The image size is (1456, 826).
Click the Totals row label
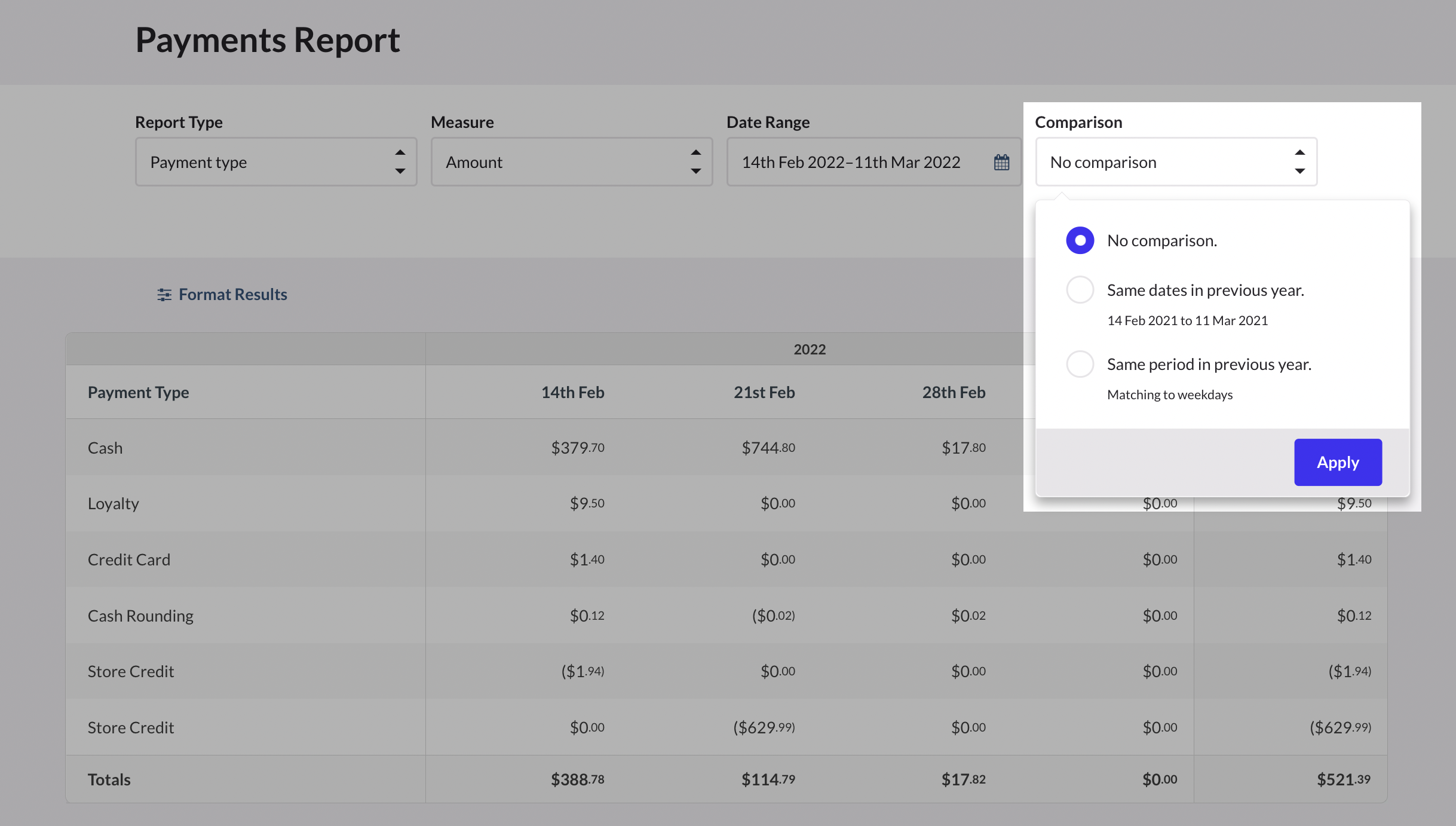[x=109, y=779]
